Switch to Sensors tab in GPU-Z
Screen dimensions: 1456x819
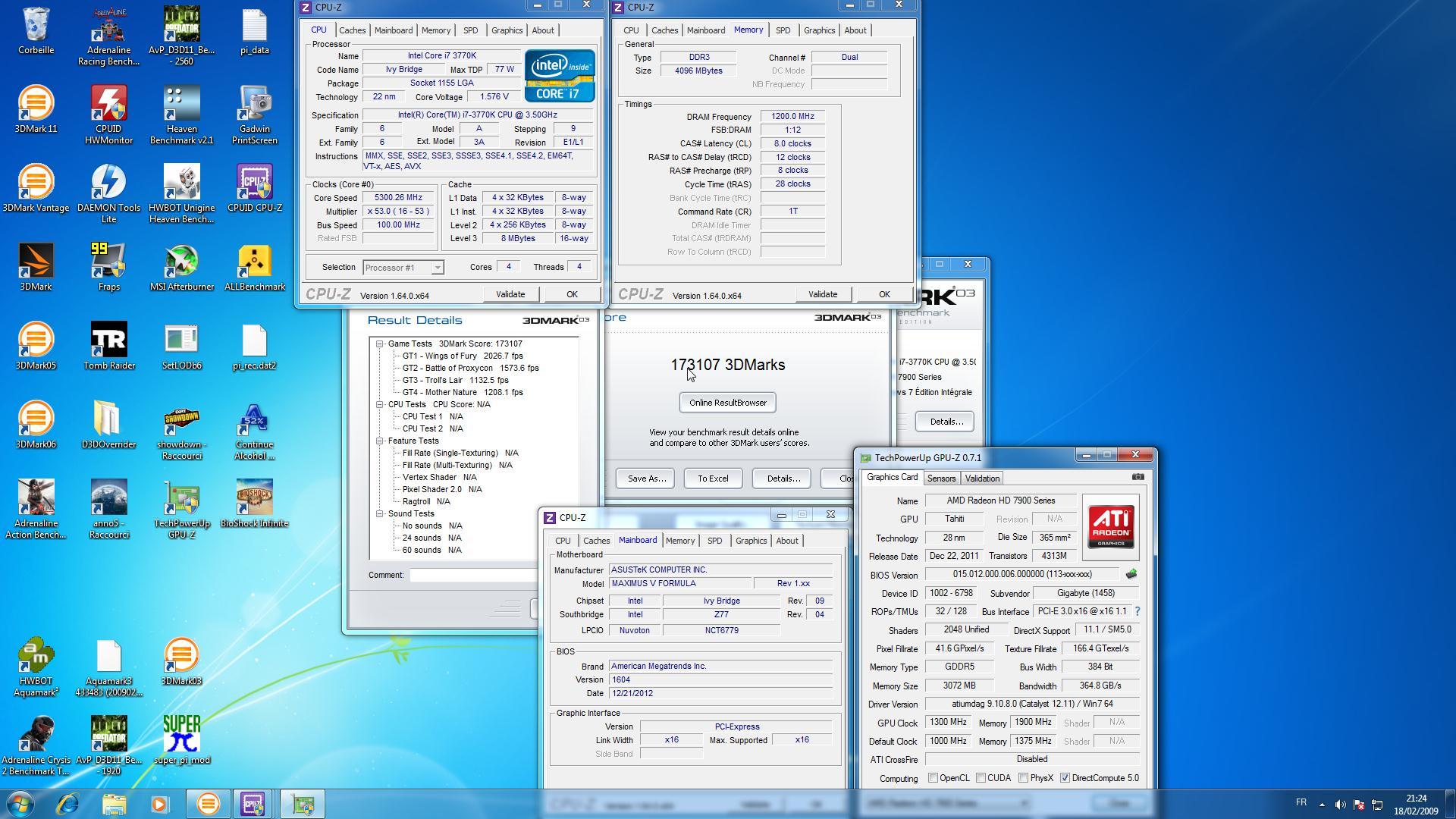click(941, 479)
